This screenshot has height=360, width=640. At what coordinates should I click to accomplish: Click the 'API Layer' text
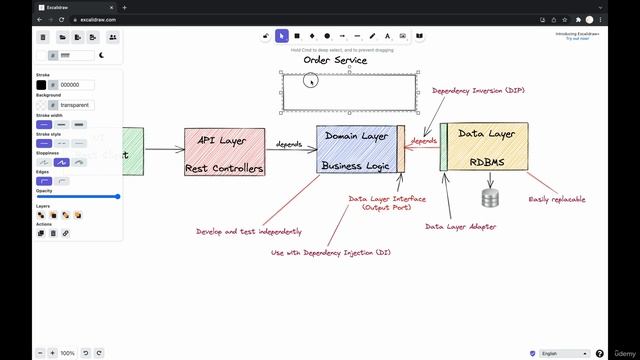coord(222,140)
